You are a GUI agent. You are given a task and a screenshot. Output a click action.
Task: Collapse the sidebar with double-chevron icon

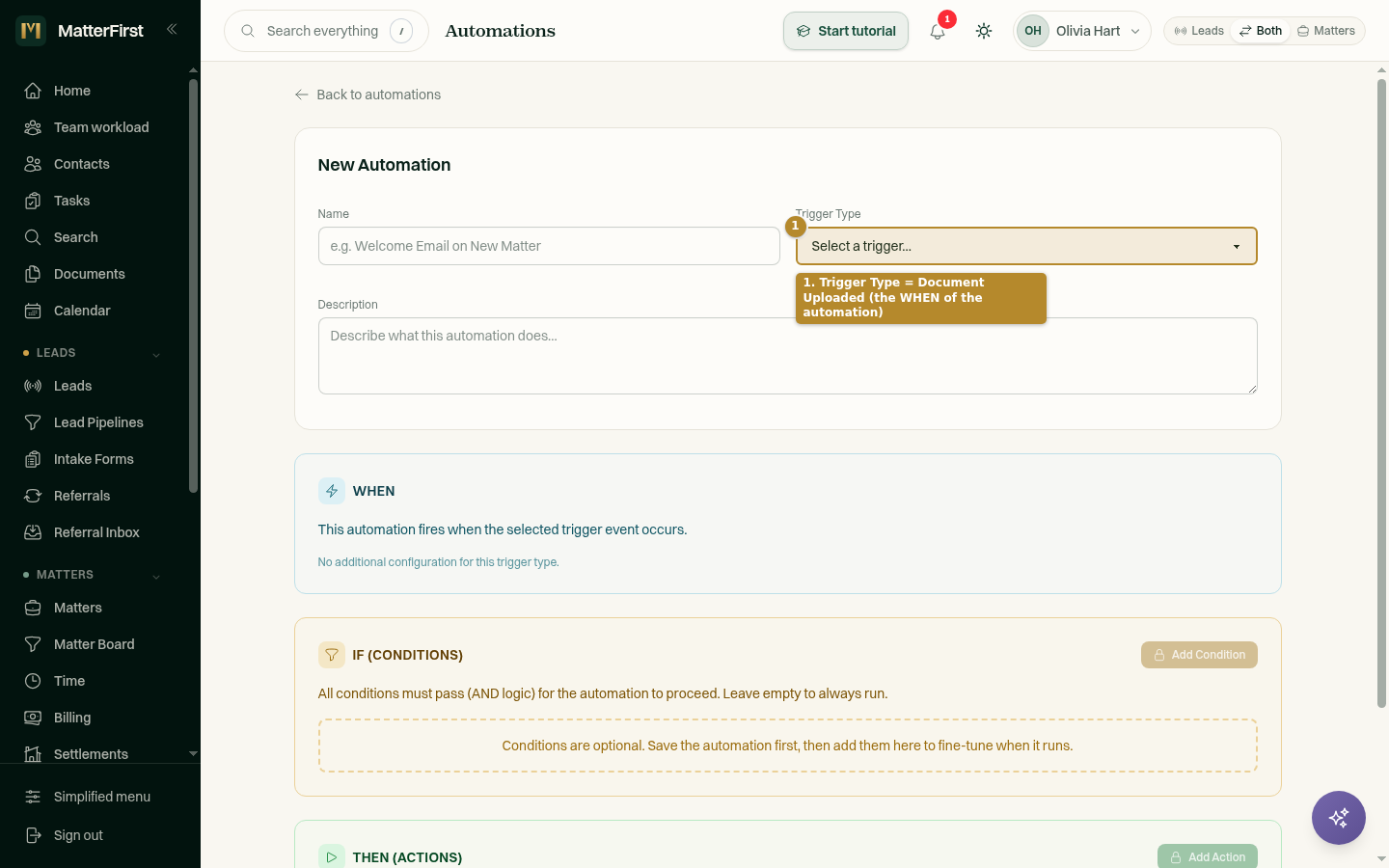[x=172, y=29]
